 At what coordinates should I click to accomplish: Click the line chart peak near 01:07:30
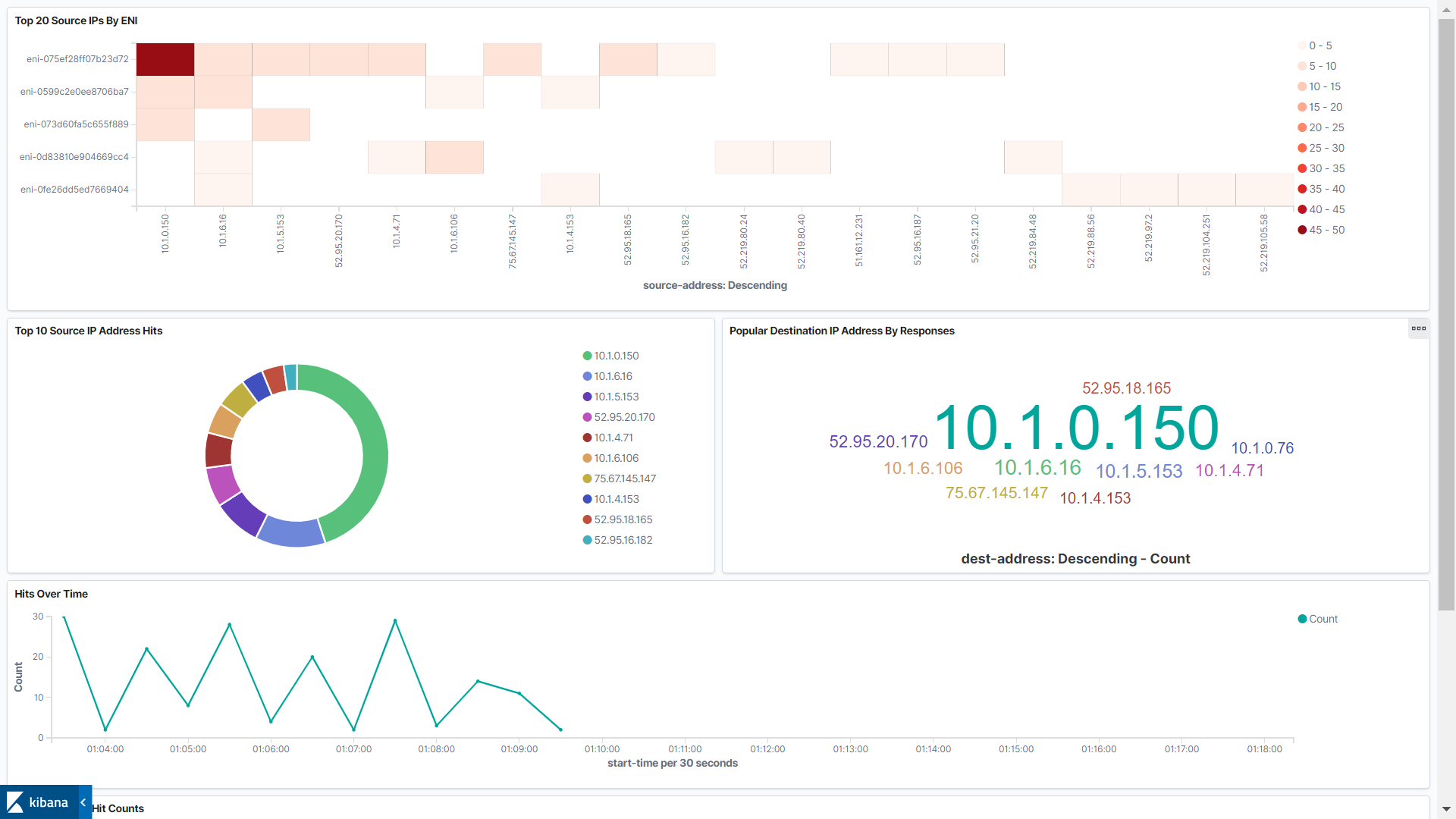tap(395, 621)
